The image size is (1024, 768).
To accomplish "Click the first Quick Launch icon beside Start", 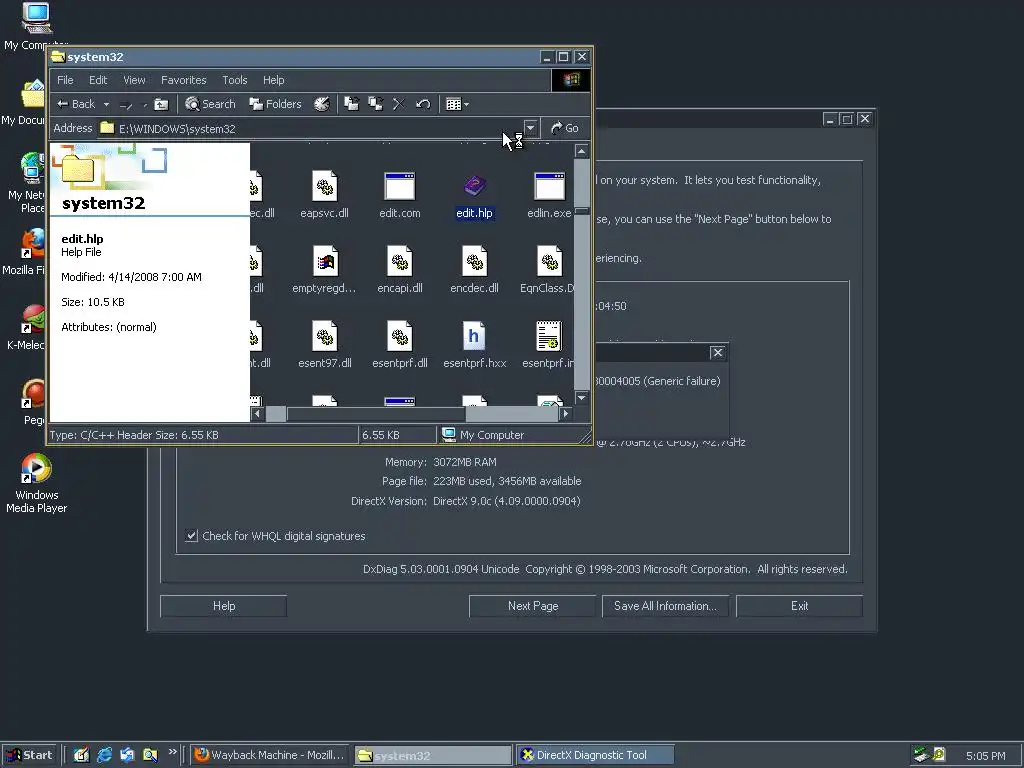I will click(x=81, y=755).
